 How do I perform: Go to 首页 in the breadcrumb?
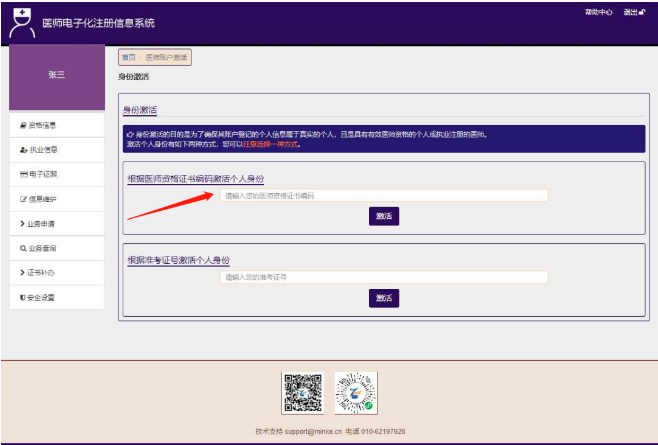128,58
